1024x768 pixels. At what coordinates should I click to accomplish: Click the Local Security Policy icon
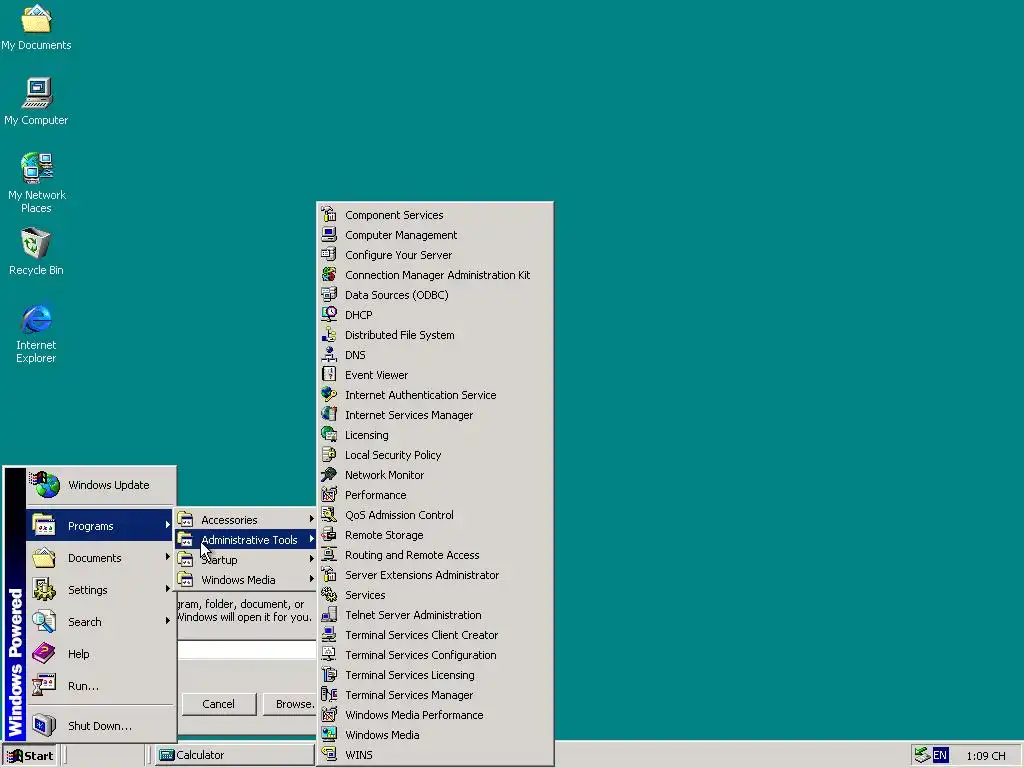pyautogui.click(x=329, y=455)
